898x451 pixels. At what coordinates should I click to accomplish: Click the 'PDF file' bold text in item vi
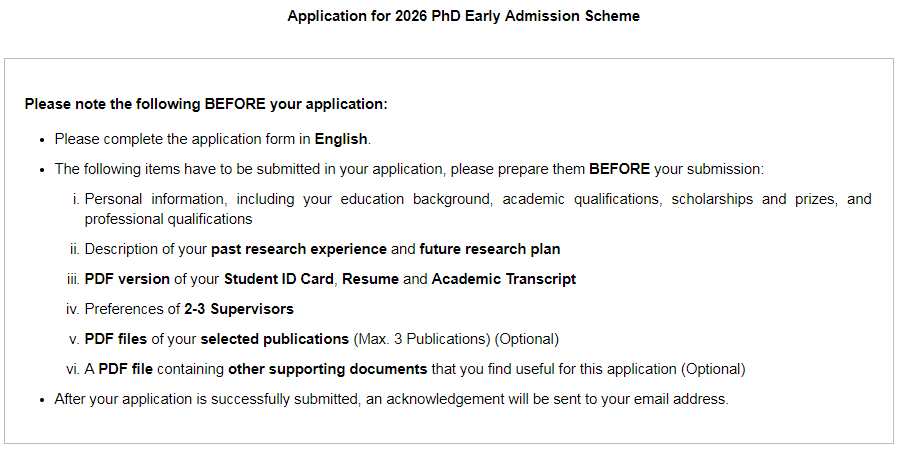125,369
